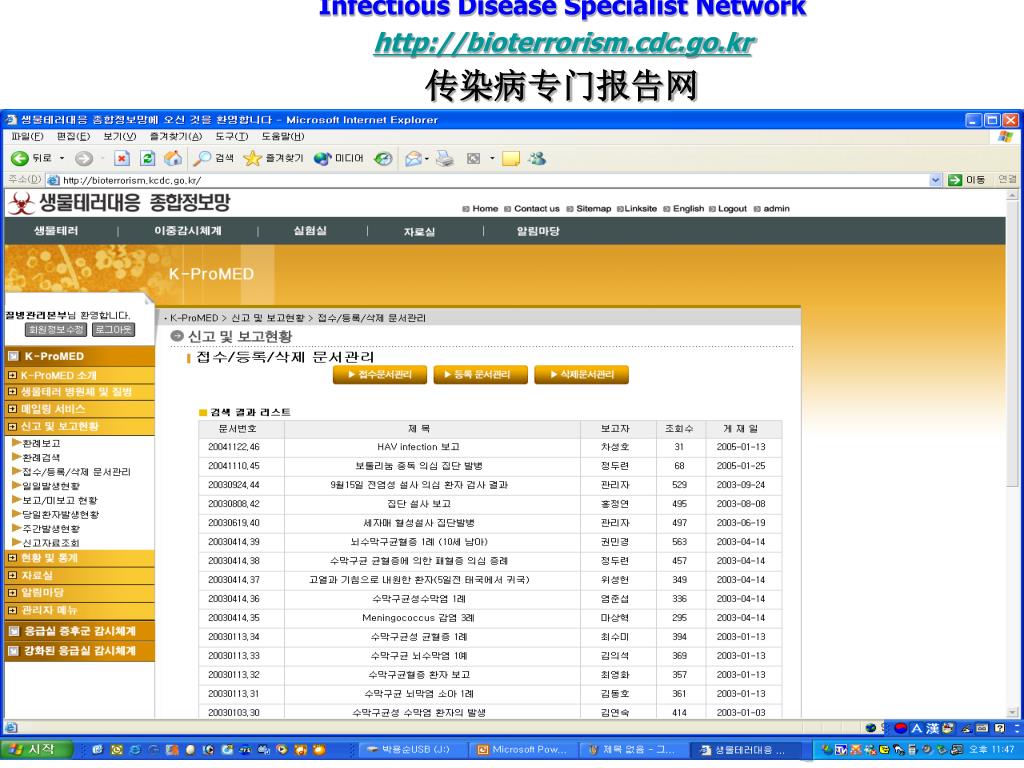1024x768 pixels.
Task: Open the Meningococcus 감염 3례 document
Action: 418,618
